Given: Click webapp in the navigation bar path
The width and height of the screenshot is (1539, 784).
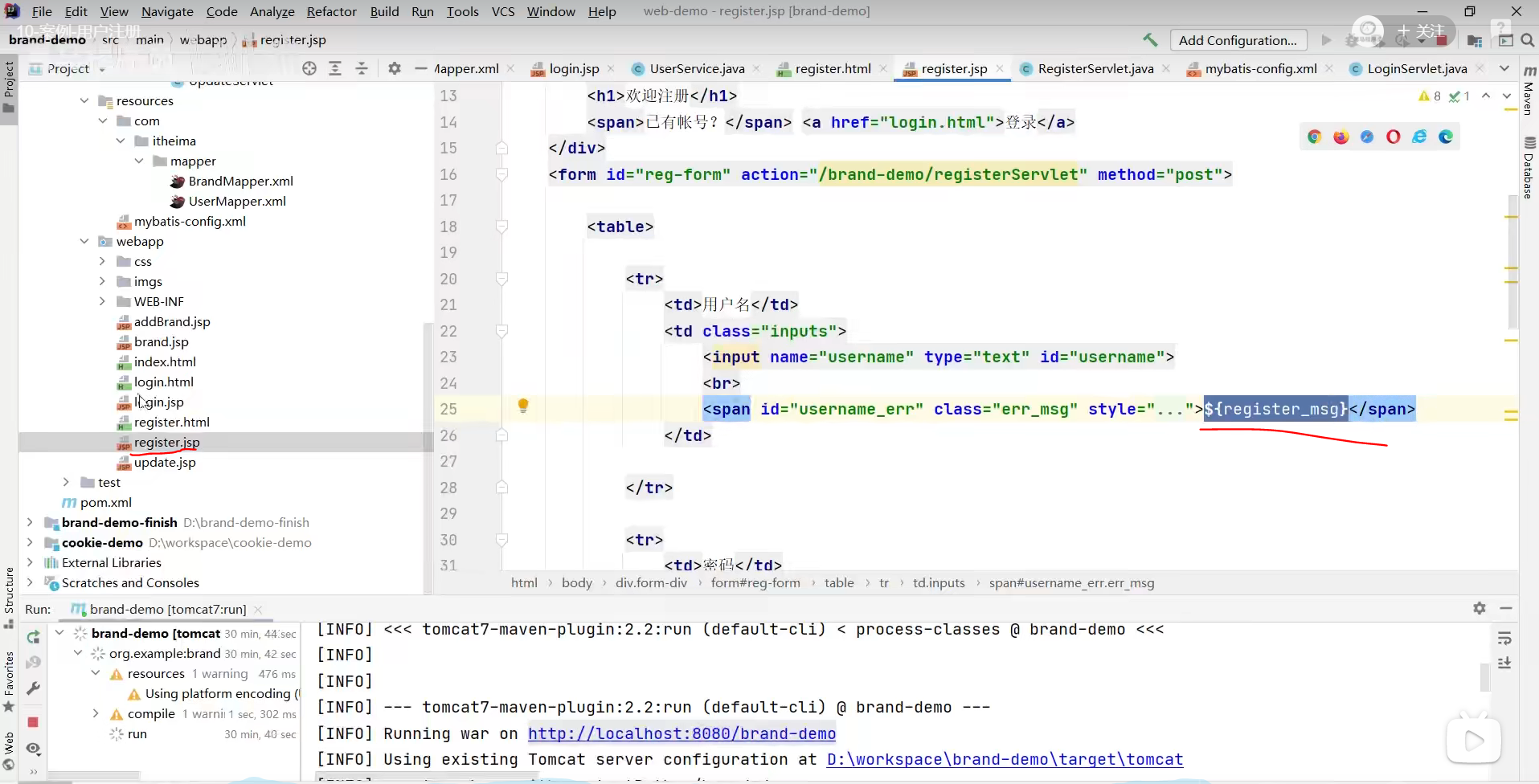Looking at the screenshot, I should (x=203, y=40).
